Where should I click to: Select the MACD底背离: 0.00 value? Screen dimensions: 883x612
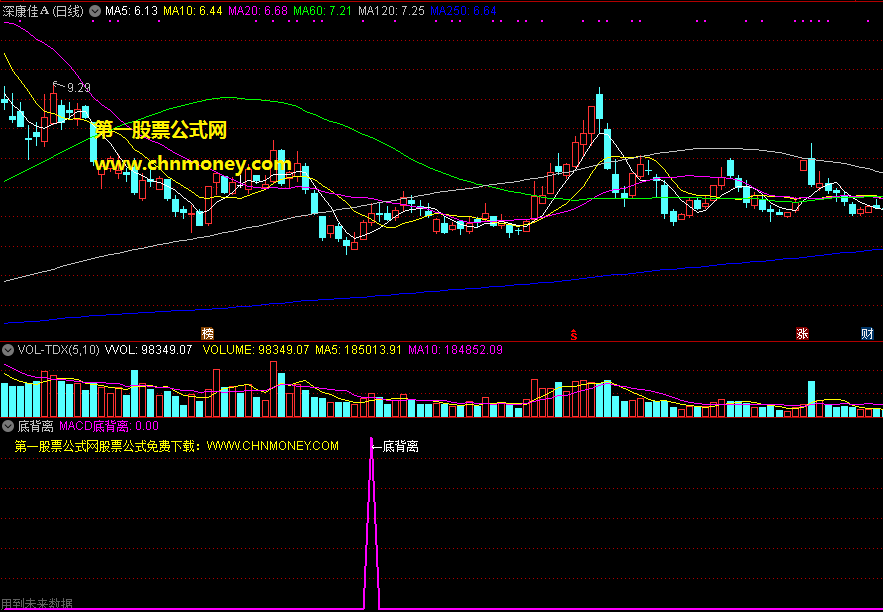pyautogui.click(x=109, y=425)
